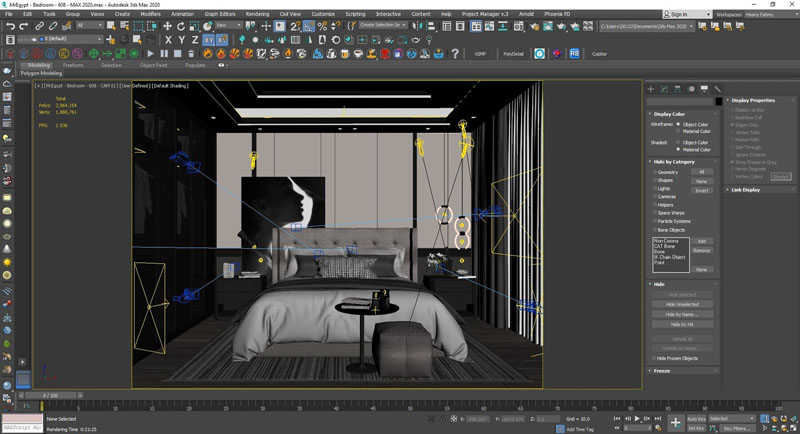Viewport: 800px width, 434px height.
Task: Open the Rendering menu
Action: tap(257, 14)
